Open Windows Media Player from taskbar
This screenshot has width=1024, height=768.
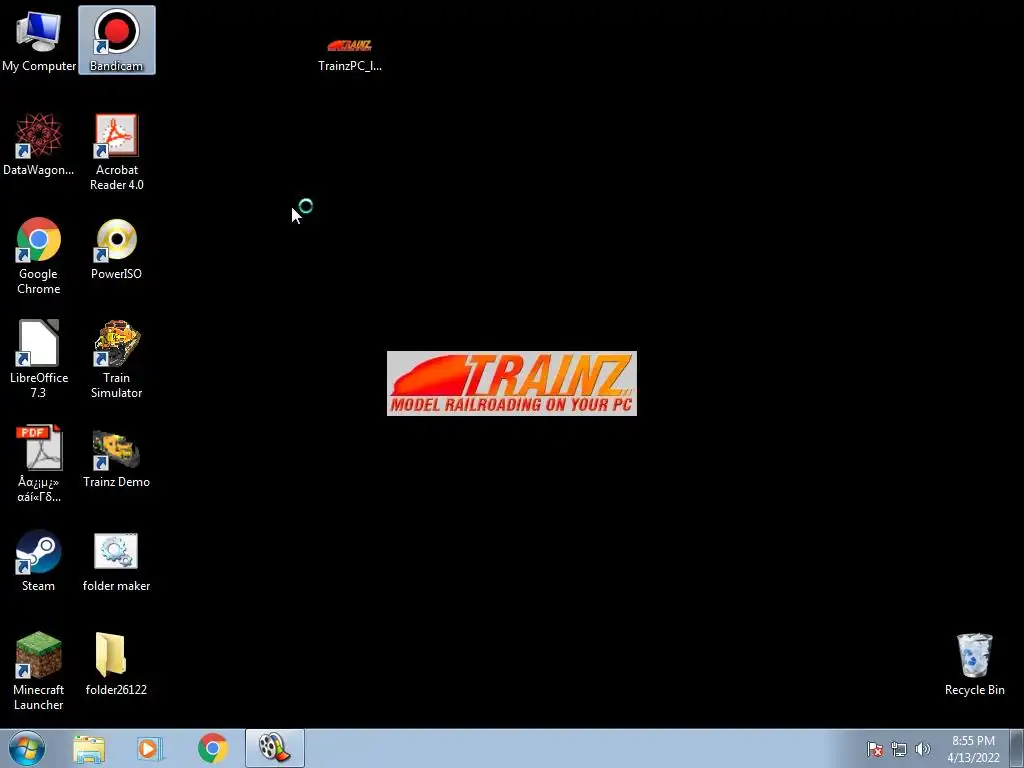149,748
